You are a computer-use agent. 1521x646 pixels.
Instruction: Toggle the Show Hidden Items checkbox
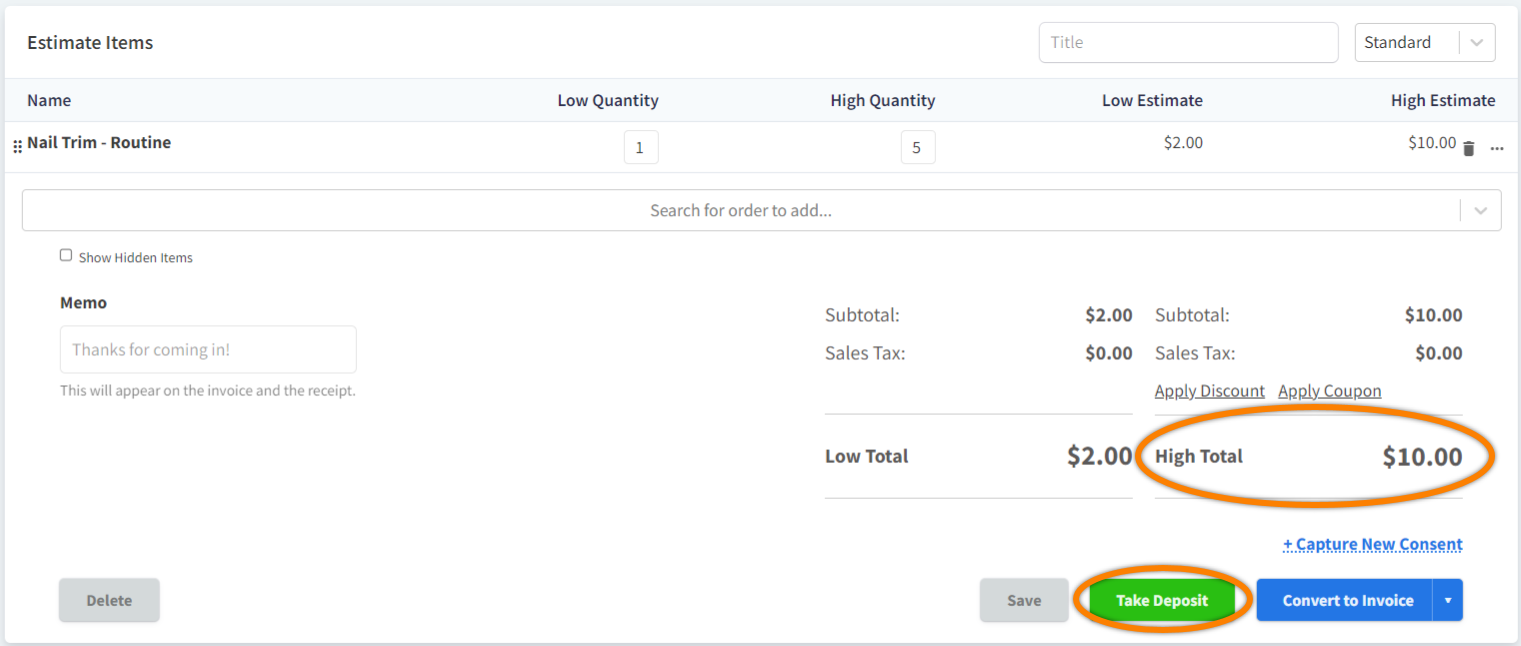point(65,255)
